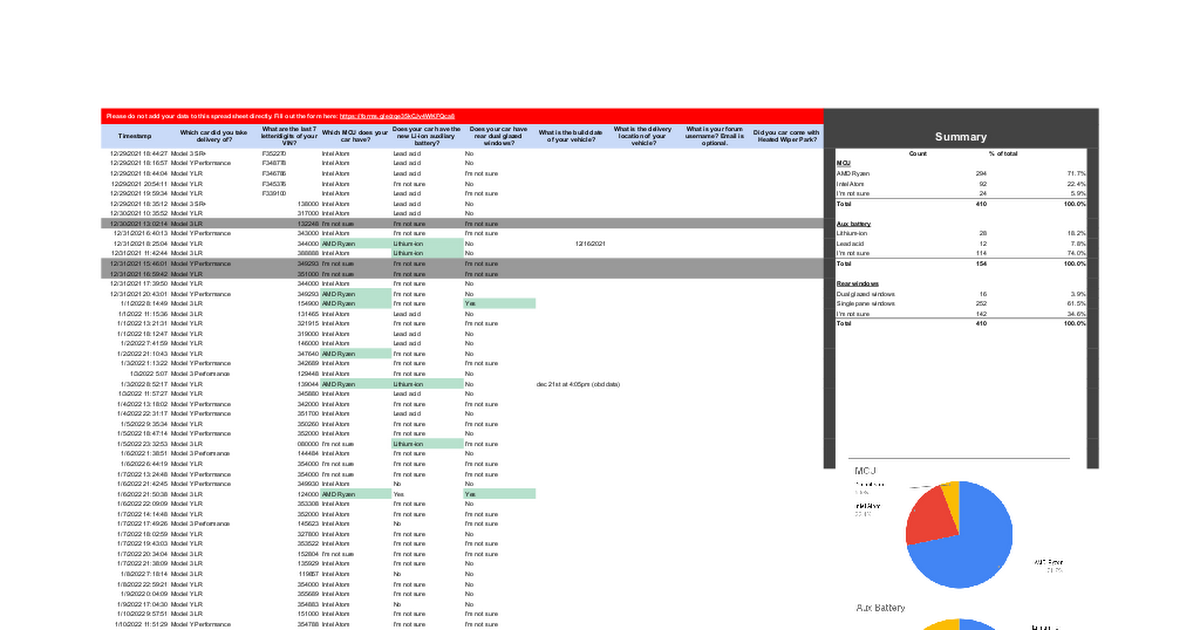The height and width of the screenshot is (630, 1200).
Task: Select timestamp cell 1/3/2022 8:52:17
Action: tap(144, 384)
